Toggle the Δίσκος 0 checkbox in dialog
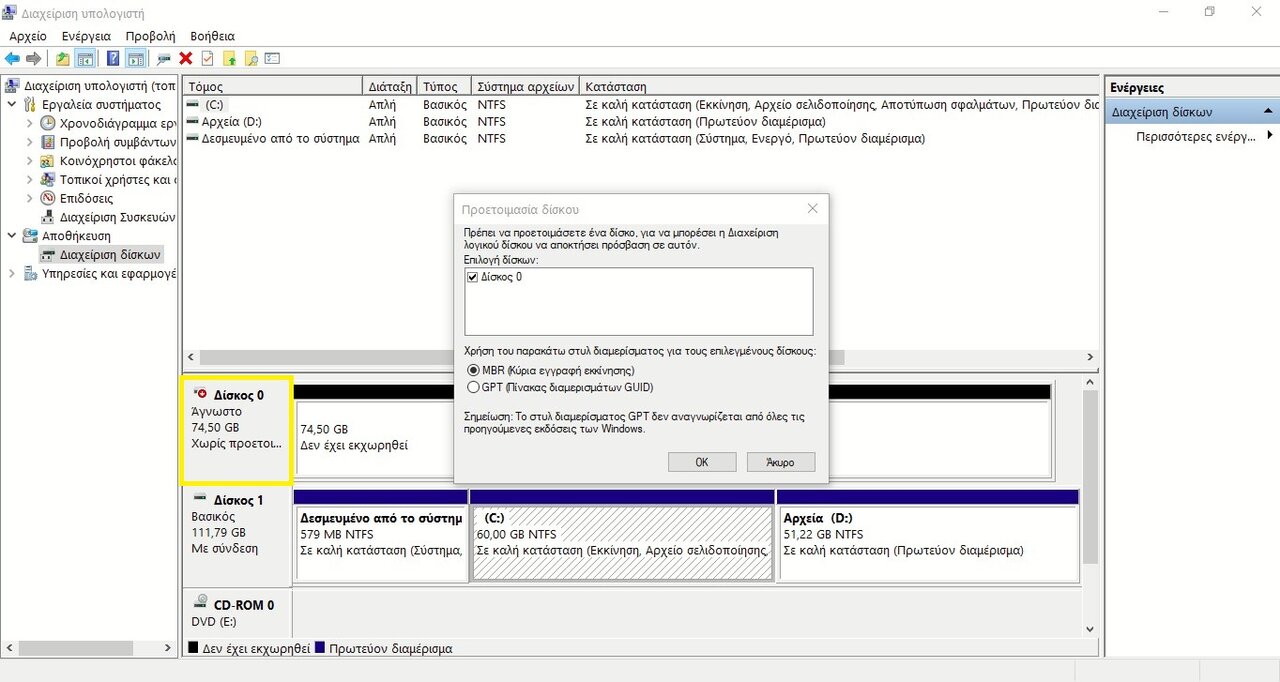1280x682 pixels. point(473,277)
